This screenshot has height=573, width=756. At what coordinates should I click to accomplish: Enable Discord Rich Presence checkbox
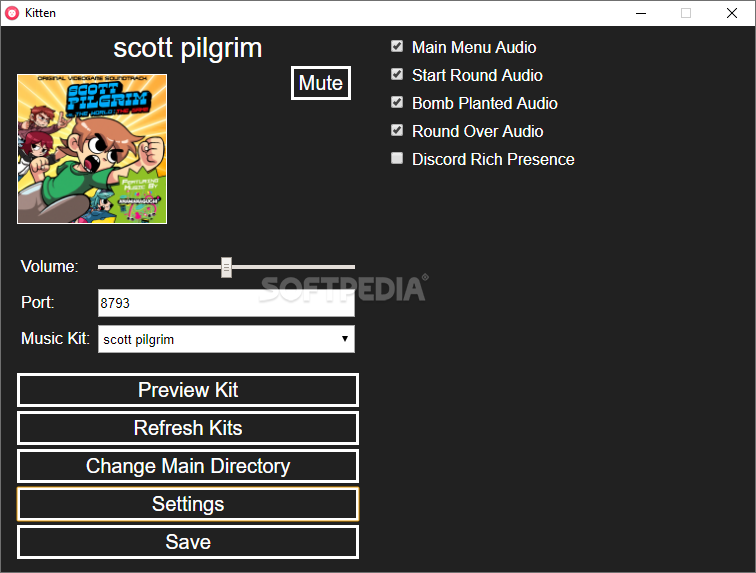(397, 158)
